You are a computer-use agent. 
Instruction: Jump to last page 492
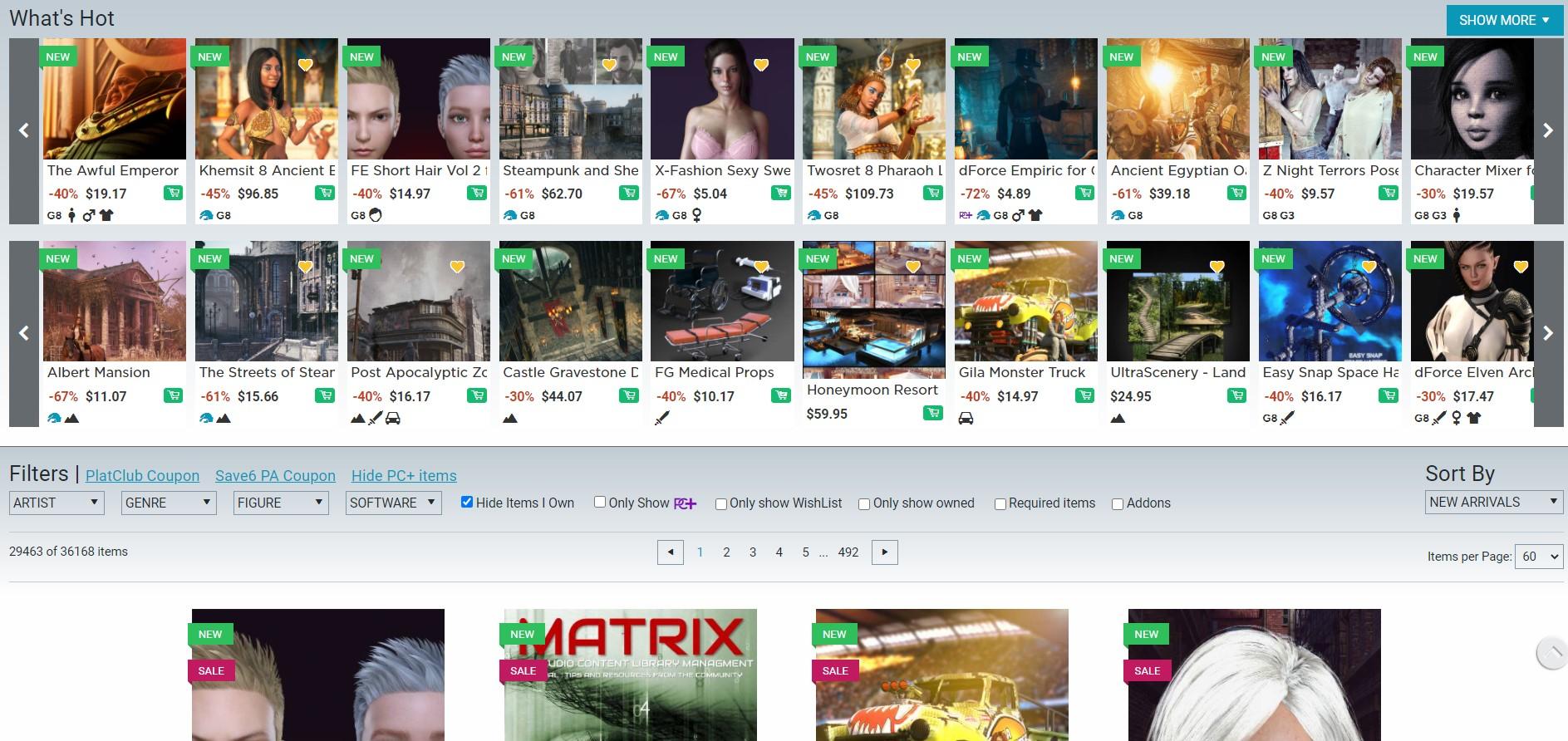pos(848,552)
